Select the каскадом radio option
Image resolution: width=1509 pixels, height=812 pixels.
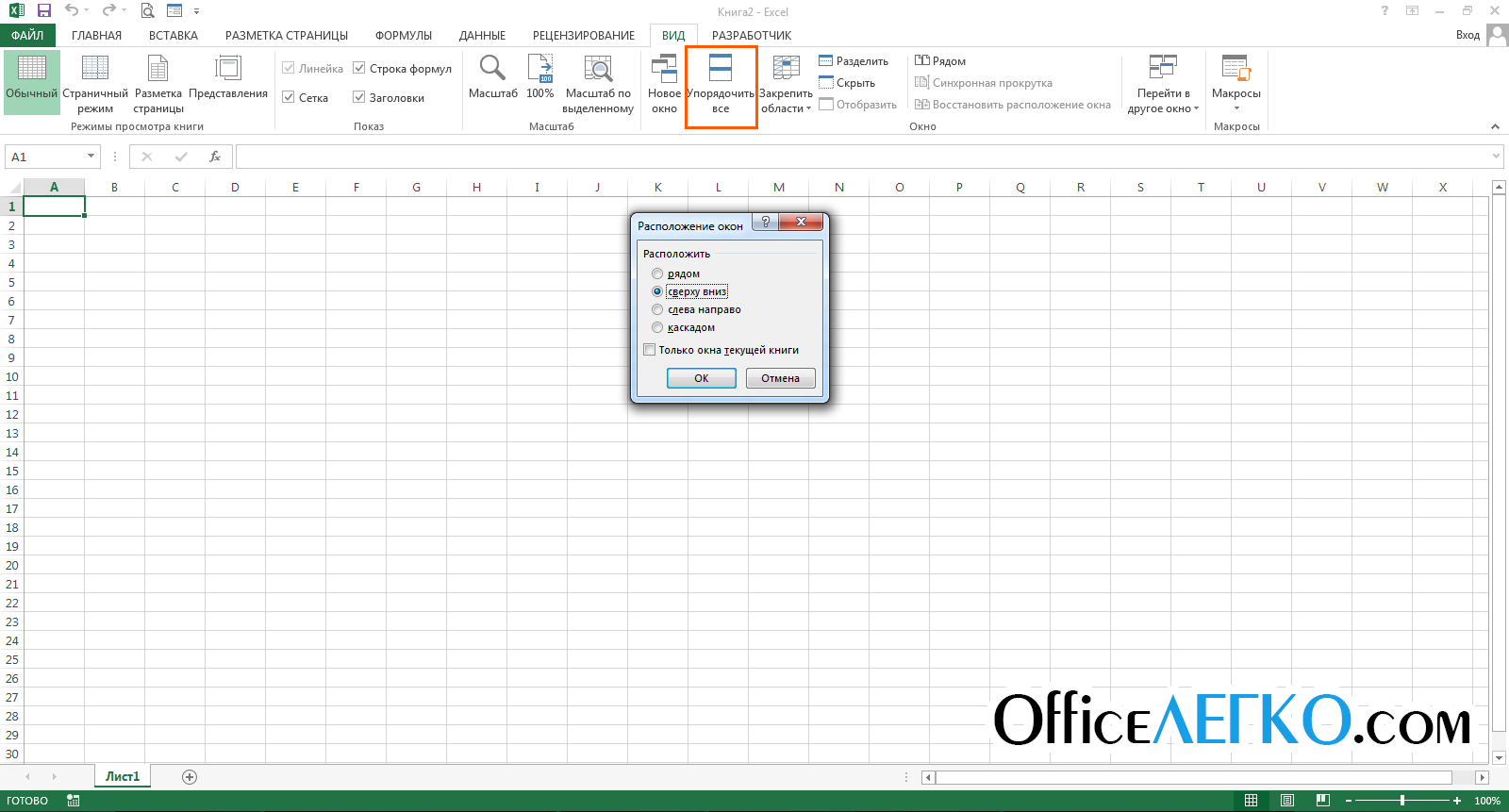point(657,327)
